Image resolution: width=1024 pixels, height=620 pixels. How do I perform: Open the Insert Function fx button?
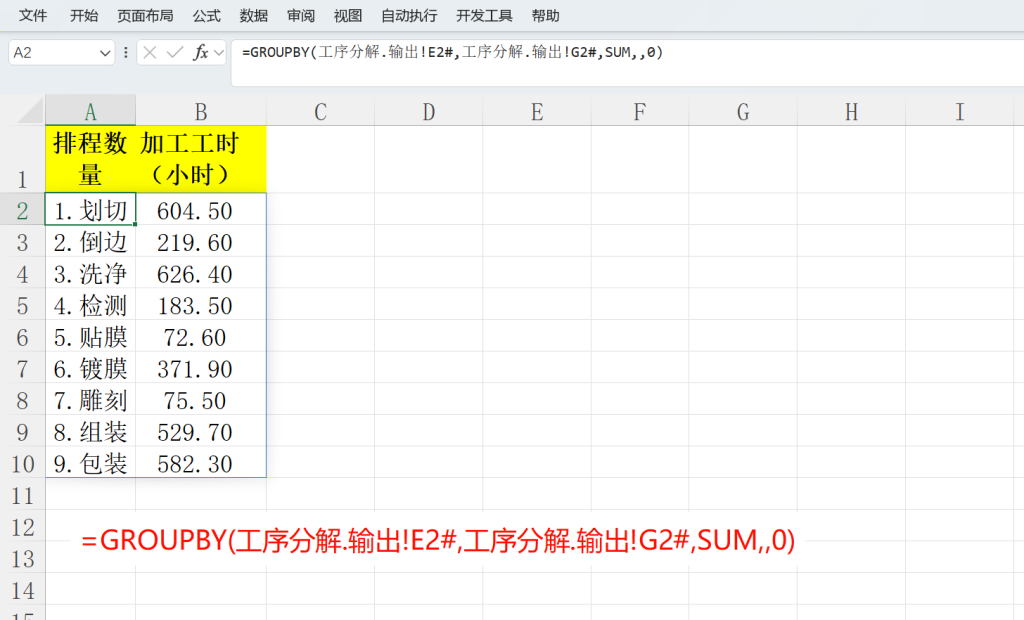200,52
